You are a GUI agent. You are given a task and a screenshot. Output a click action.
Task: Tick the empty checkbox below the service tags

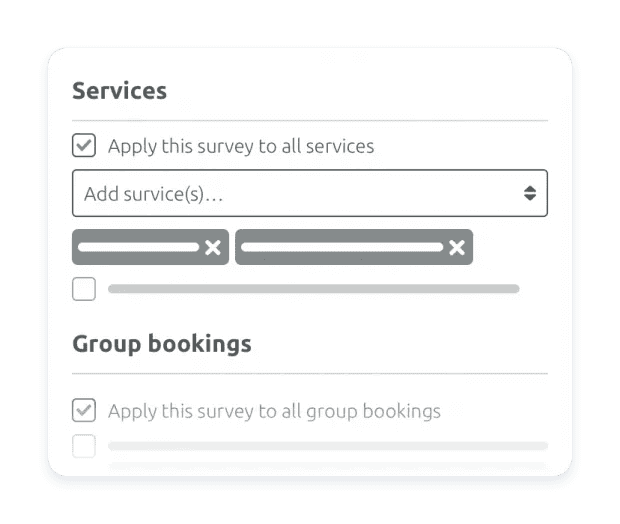click(84, 289)
